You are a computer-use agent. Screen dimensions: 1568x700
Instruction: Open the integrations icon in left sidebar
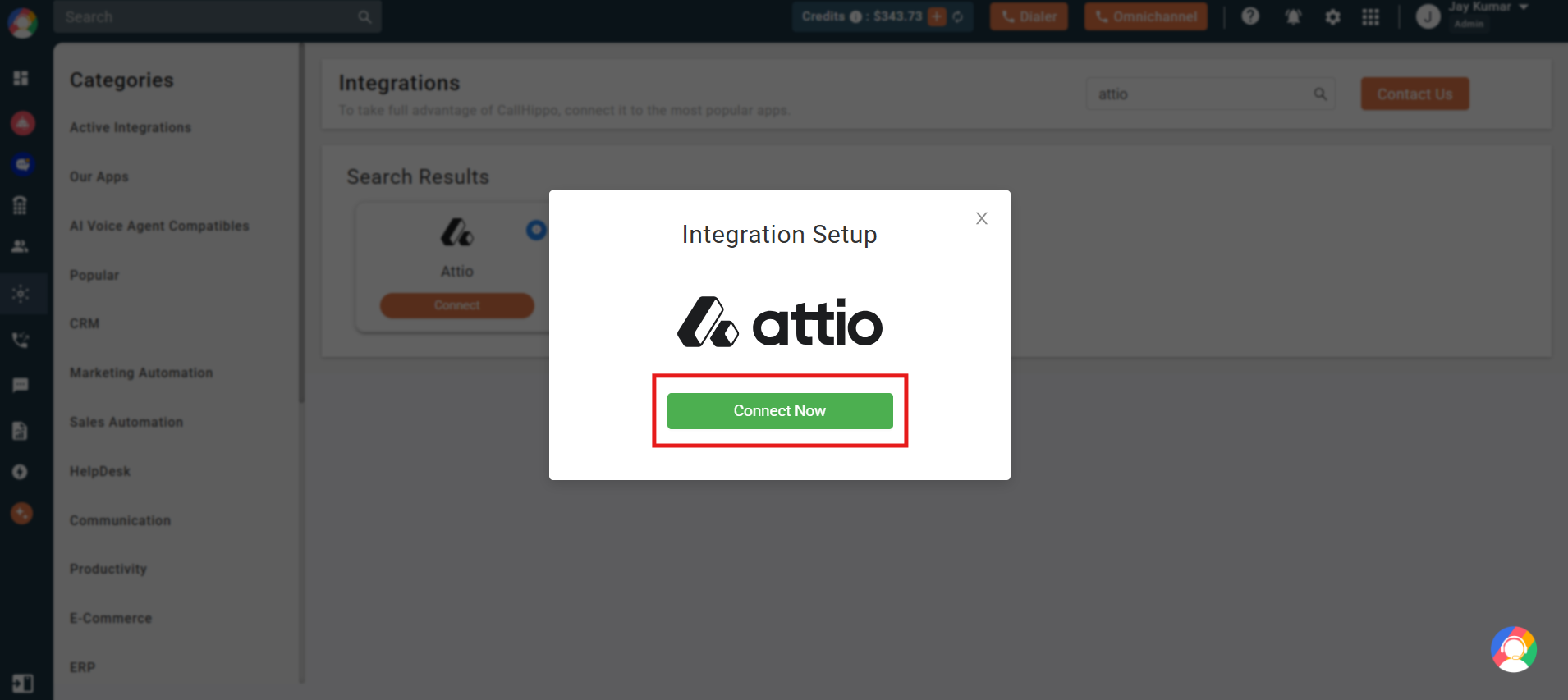[x=21, y=294]
